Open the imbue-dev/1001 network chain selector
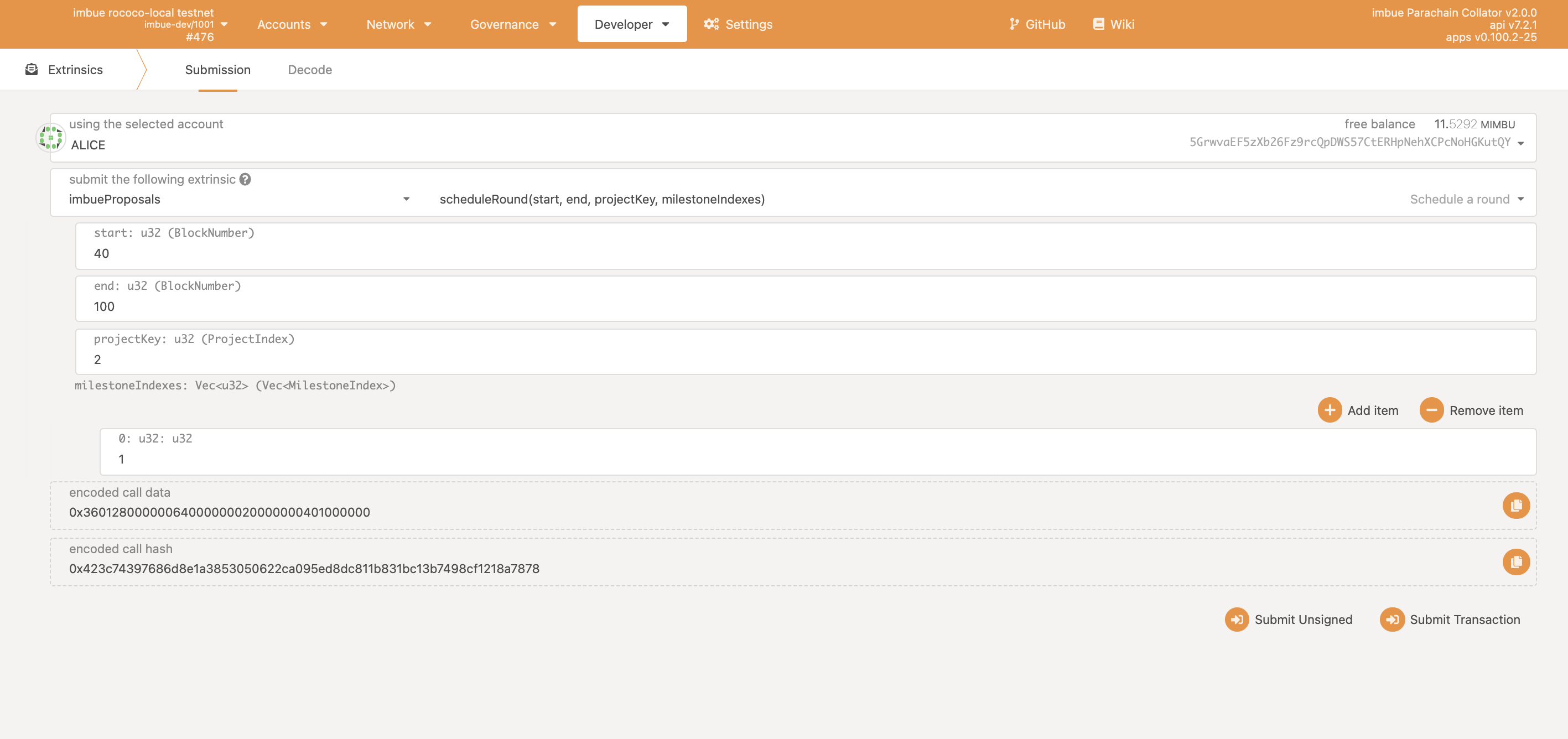1568x739 pixels. 224,24
